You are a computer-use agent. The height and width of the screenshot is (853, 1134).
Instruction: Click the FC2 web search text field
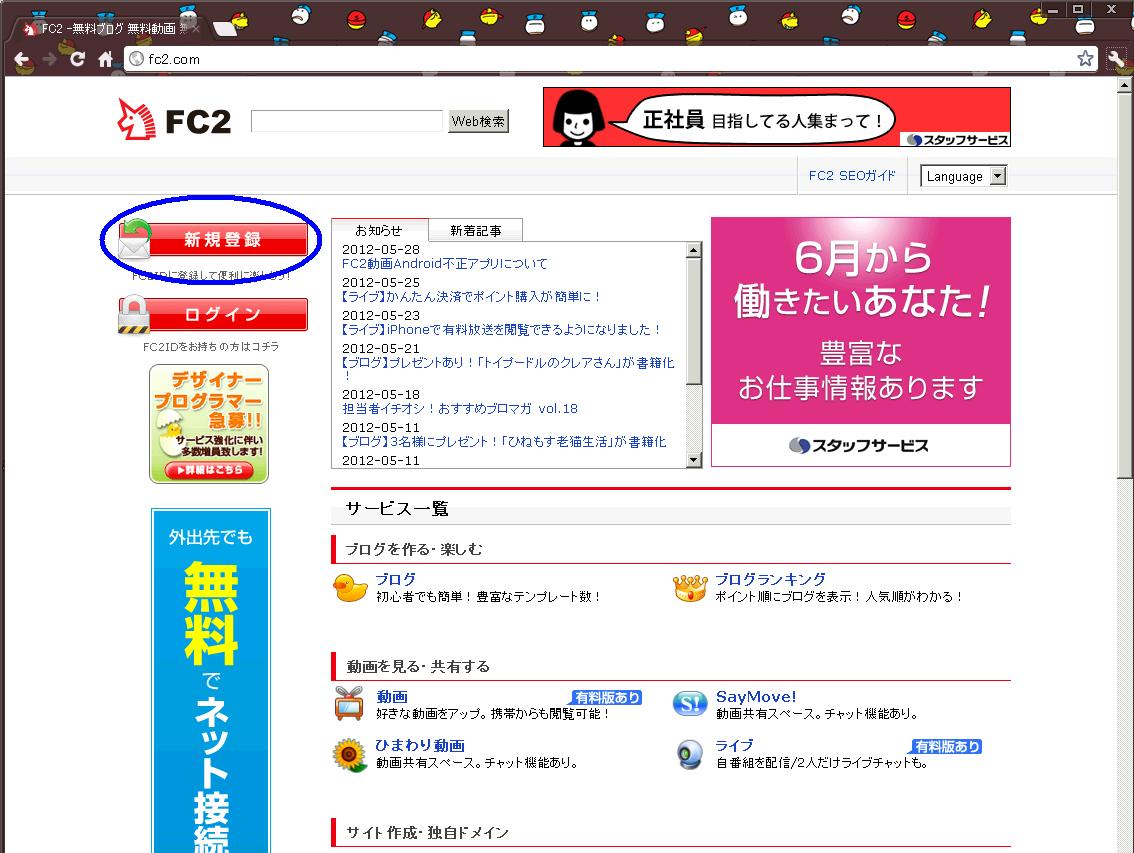pyautogui.click(x=346, y=121)
